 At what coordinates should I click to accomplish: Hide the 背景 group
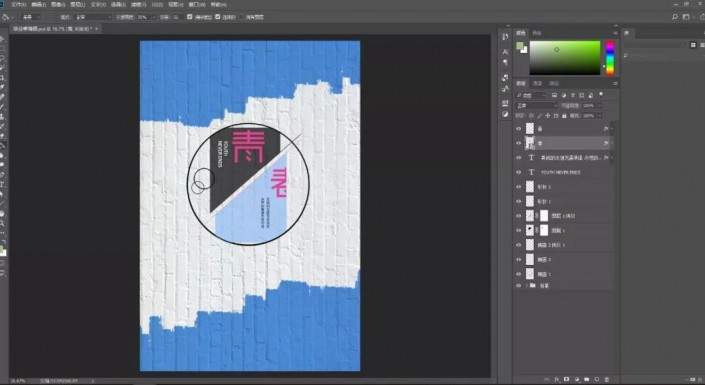pos(518,286)
